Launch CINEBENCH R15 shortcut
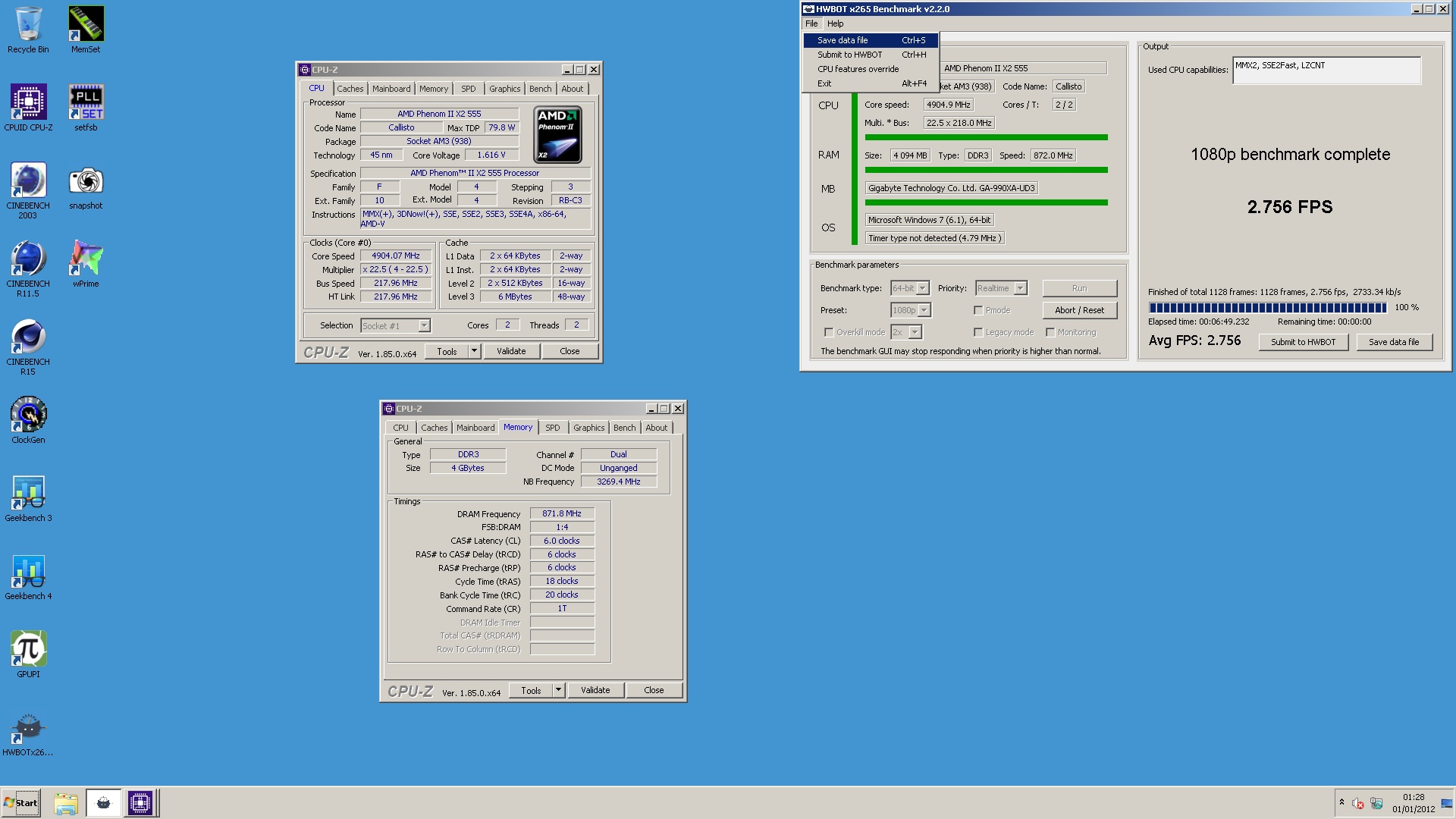The height and width of the screenshot is (819, 1456). pos(28,347)
